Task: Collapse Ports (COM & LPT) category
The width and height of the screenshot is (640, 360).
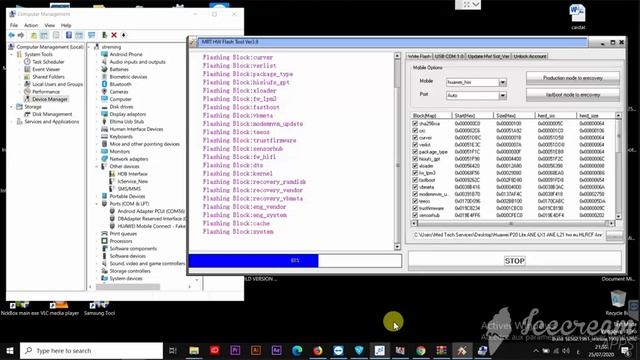Action: [x=98, y=204]
